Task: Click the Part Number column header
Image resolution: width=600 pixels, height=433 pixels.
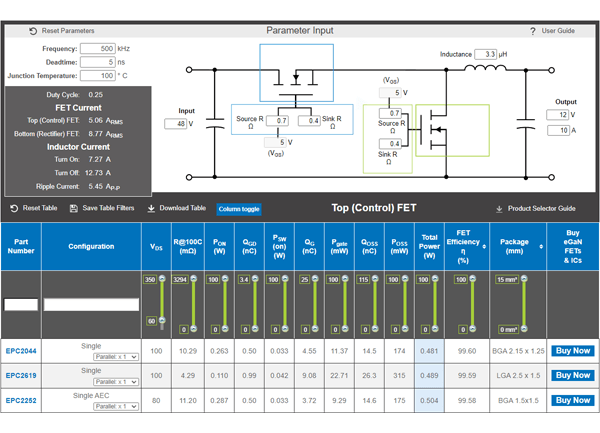Action: pyautogui.click(x=21, y=246)
